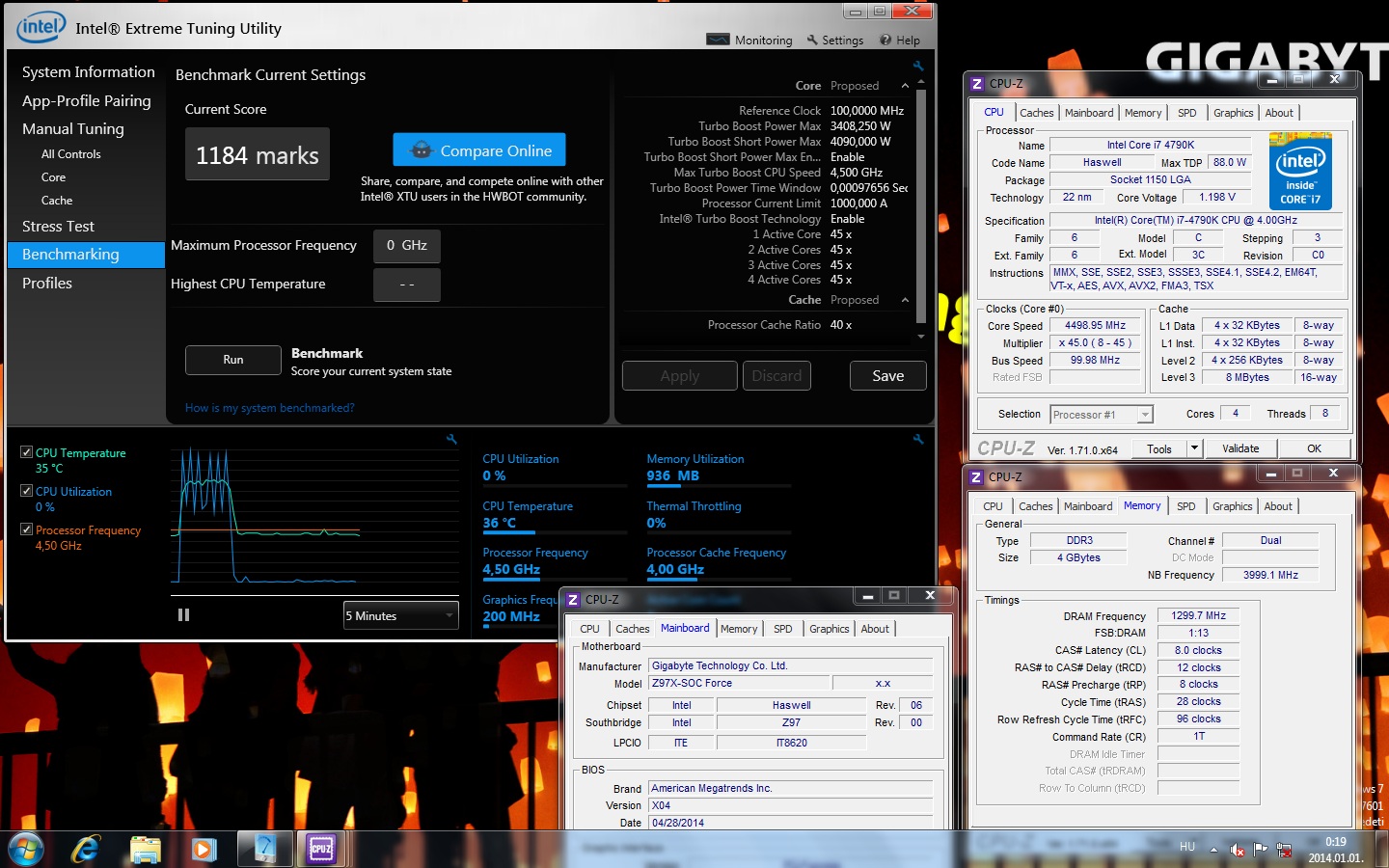Screen dimensions: 1389x868
Task: Click the Tools button in CPU-Z
Action: 1159,448
